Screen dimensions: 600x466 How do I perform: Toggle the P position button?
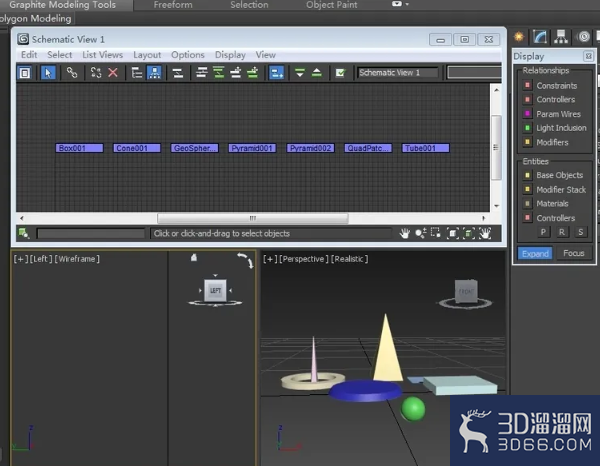tap(543, 232)
